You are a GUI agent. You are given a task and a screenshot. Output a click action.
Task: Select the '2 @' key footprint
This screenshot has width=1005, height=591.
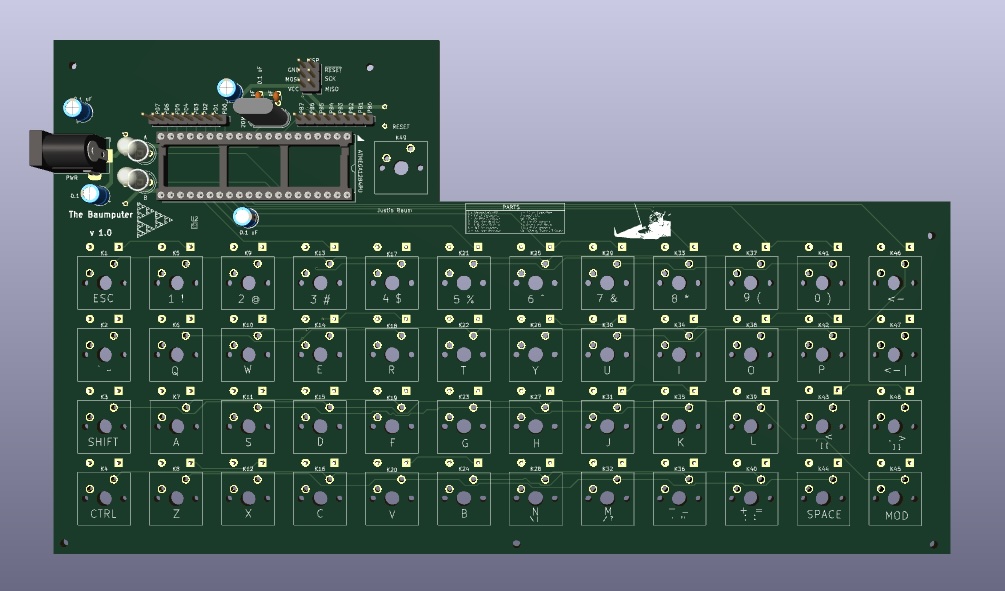247,283
